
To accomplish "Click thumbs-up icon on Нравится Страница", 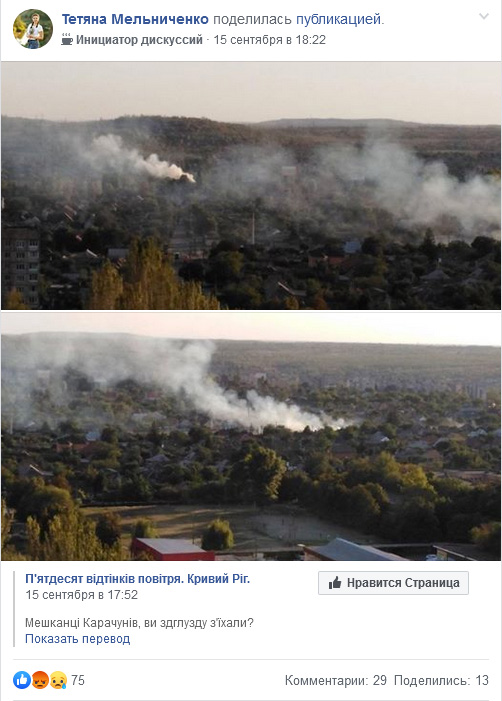I will point(335,583).
